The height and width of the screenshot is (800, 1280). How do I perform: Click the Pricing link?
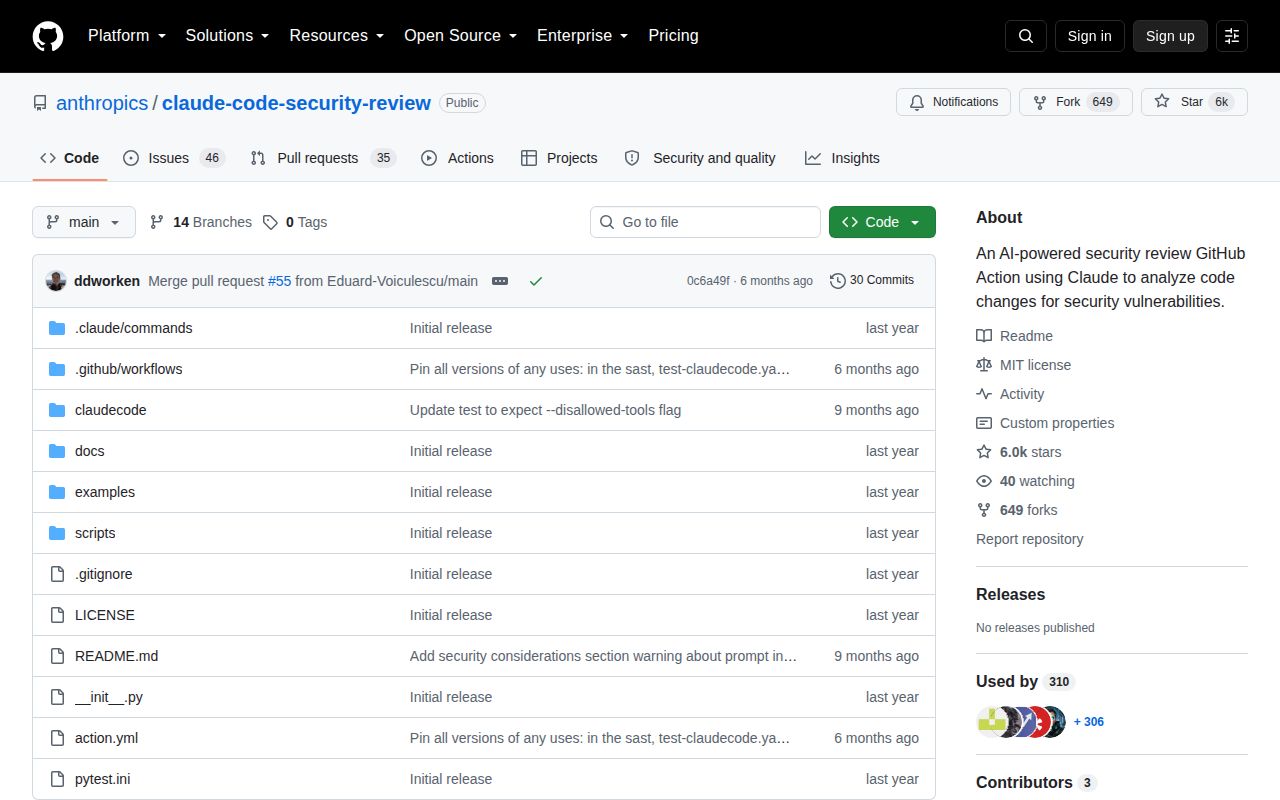click(x=673, y=35)
